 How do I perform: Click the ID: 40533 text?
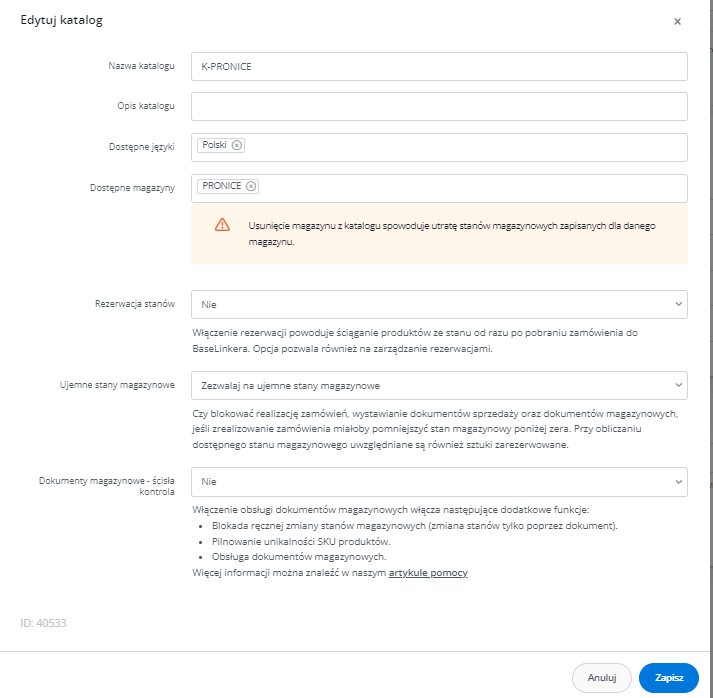click(43, 623)
